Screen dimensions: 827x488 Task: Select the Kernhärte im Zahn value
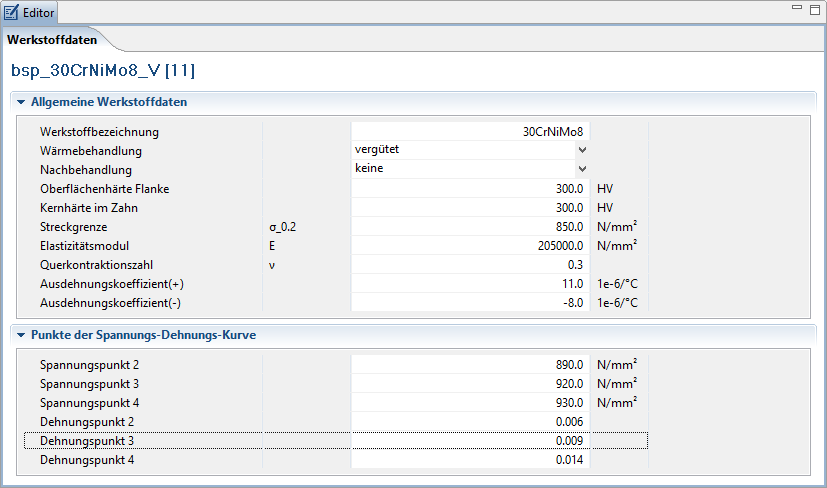(x=470, y=207)
